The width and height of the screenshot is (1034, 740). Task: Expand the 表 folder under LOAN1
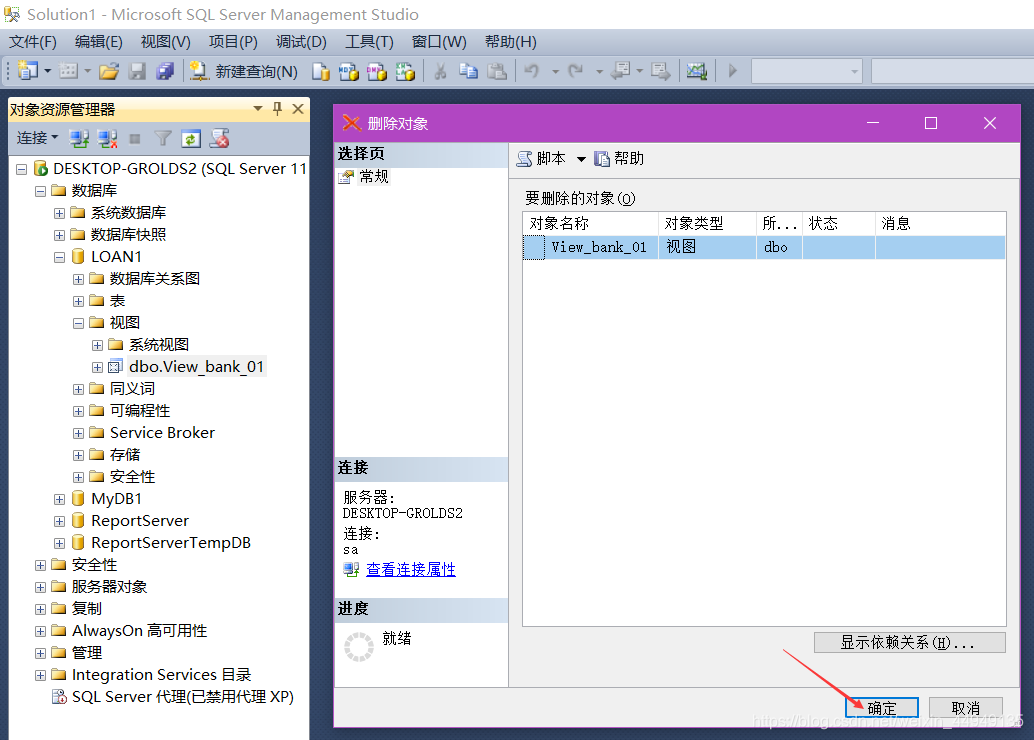click(78, 301)
